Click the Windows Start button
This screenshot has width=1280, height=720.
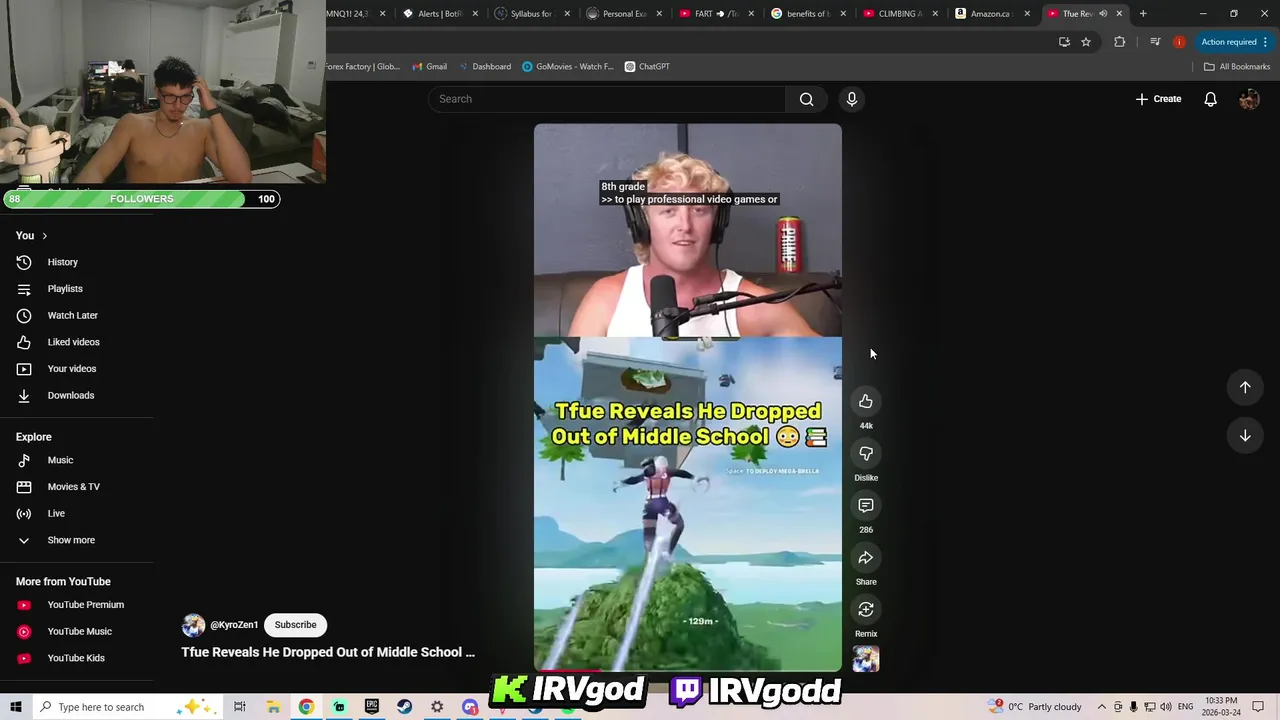click(x=16, y=707)
